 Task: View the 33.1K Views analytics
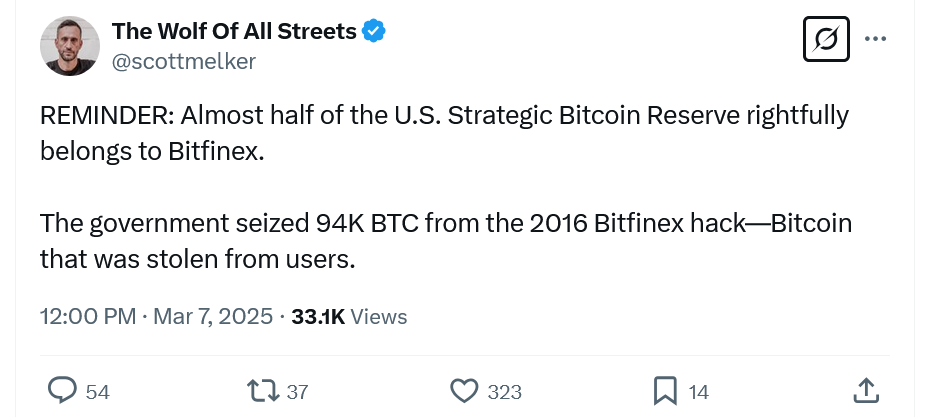point(349,317)
